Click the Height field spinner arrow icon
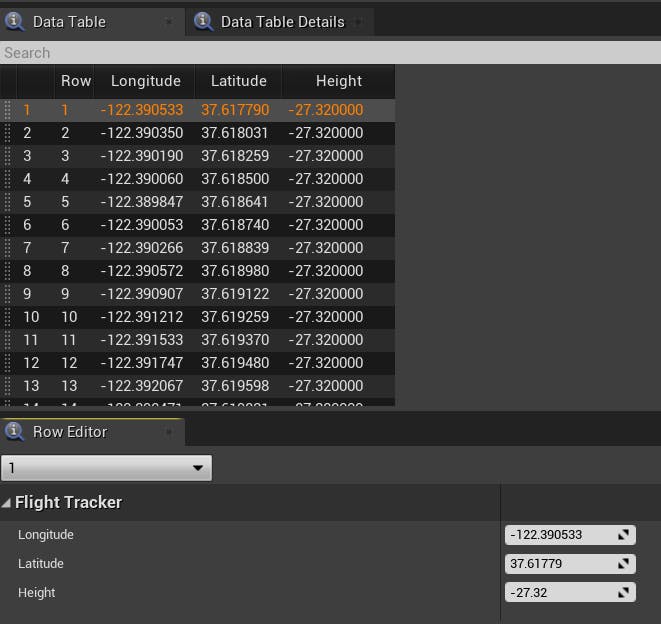The height and width of the screenshot is (624, 661). tap(623, 592)
